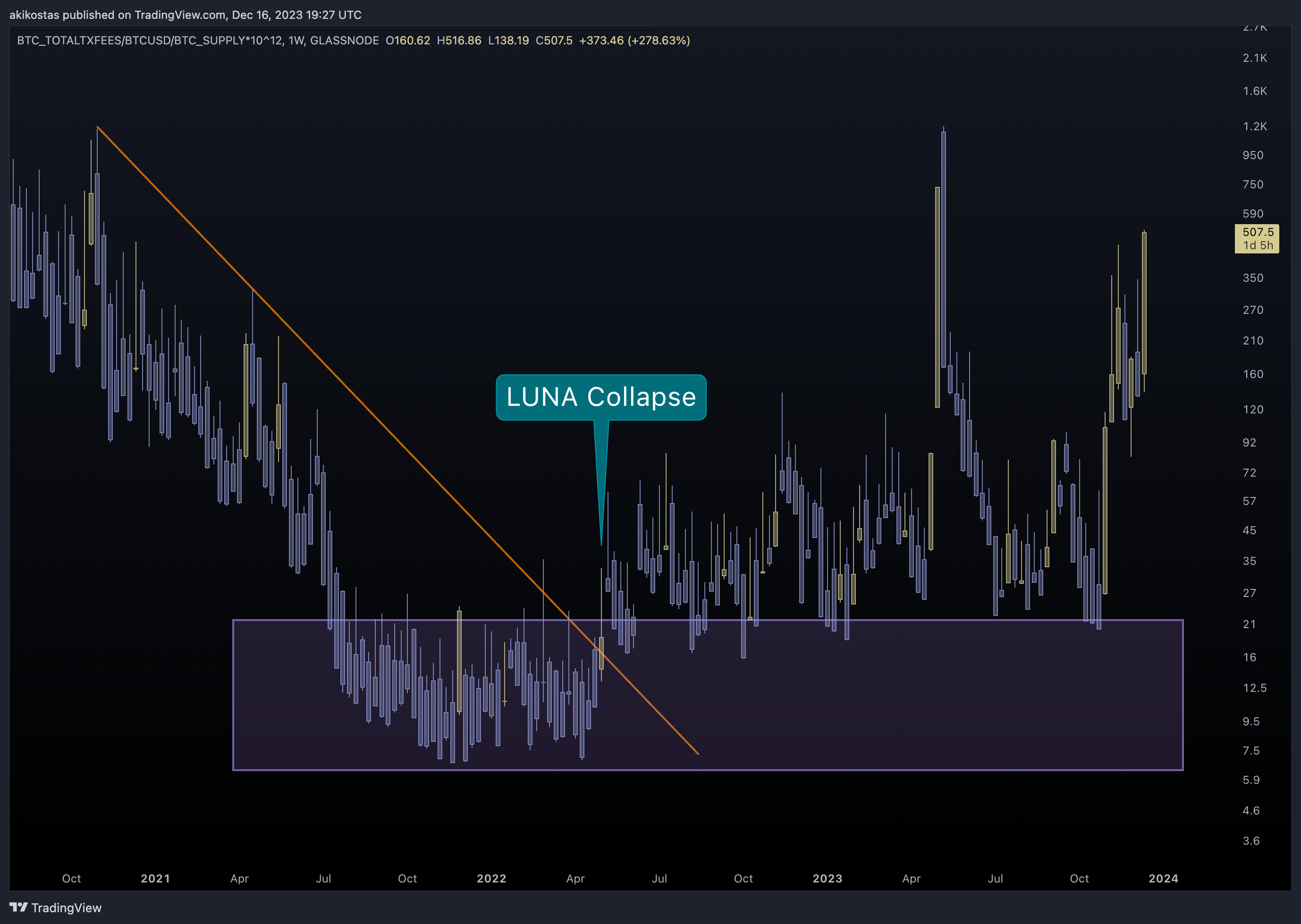Click the 270 price axis label
The image size is (1301, 924).
tap(1253, 310)
